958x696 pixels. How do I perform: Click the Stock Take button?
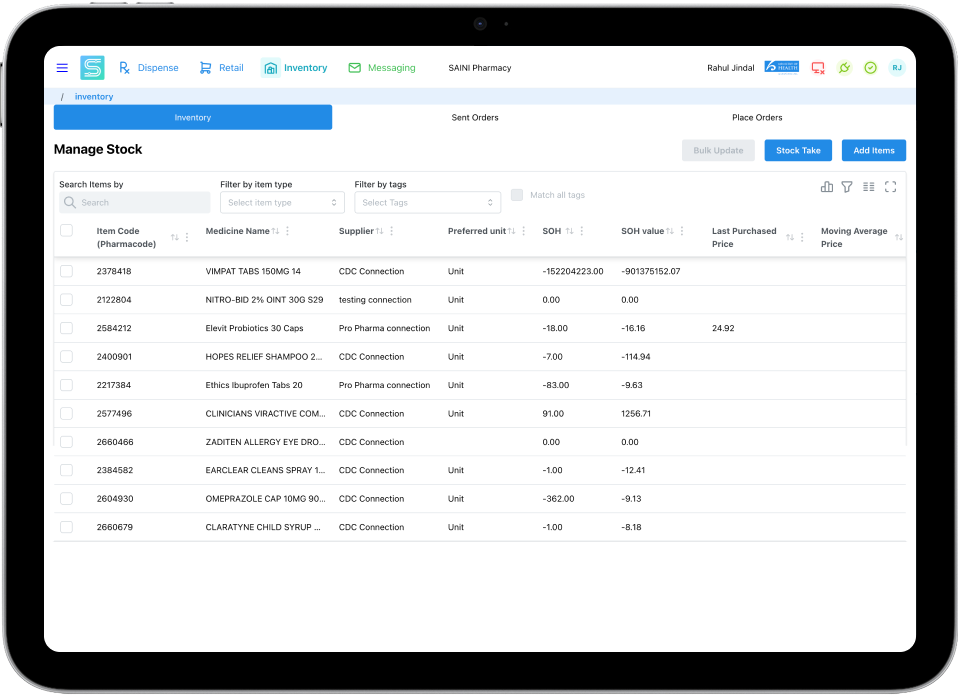tap(798, 150)
